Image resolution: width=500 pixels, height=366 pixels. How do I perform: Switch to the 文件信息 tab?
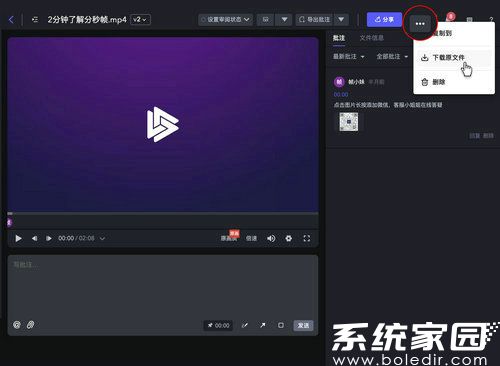[371, 38]
